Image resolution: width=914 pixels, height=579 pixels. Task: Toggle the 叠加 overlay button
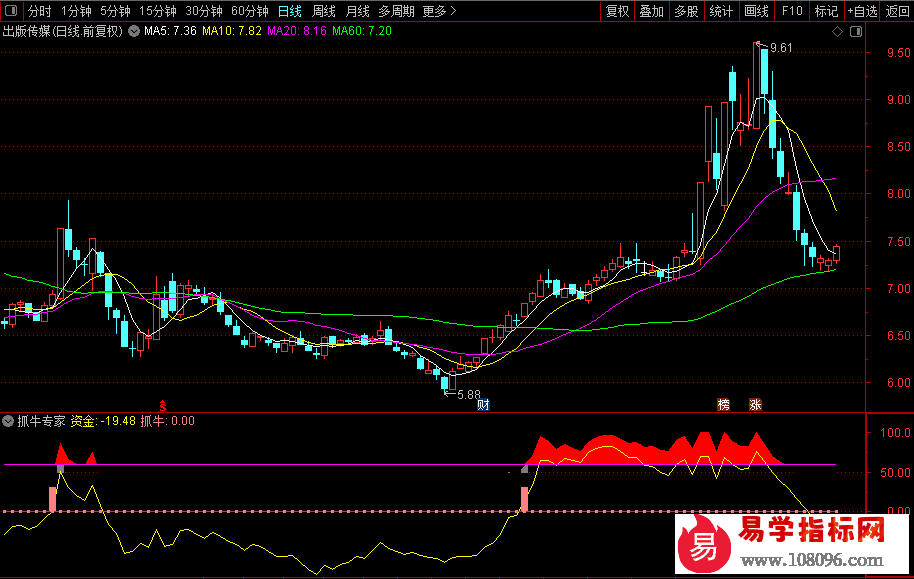point(651,12)
